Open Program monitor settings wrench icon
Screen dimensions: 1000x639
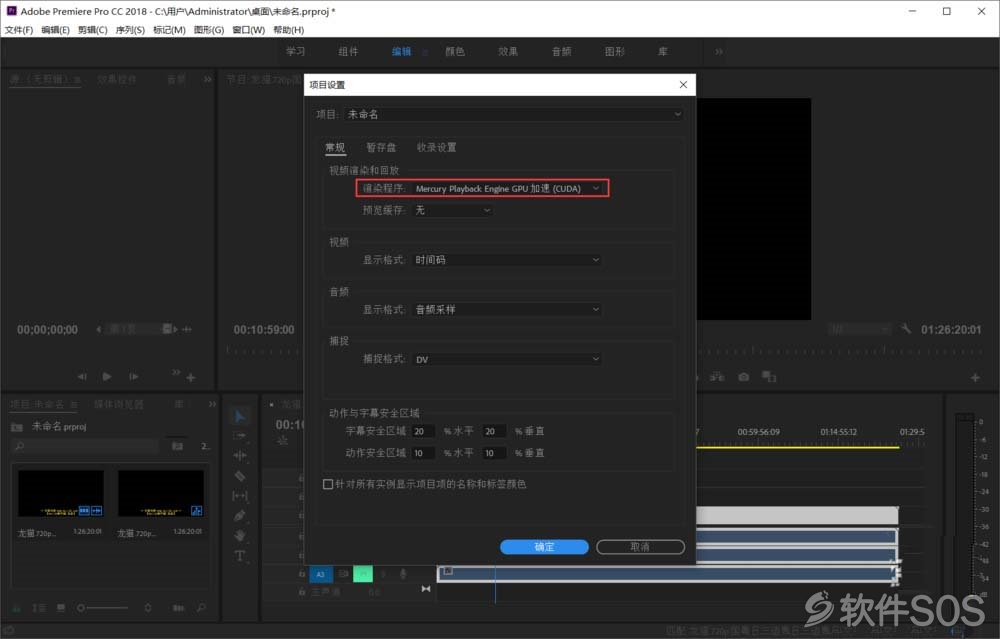[906, 328]
